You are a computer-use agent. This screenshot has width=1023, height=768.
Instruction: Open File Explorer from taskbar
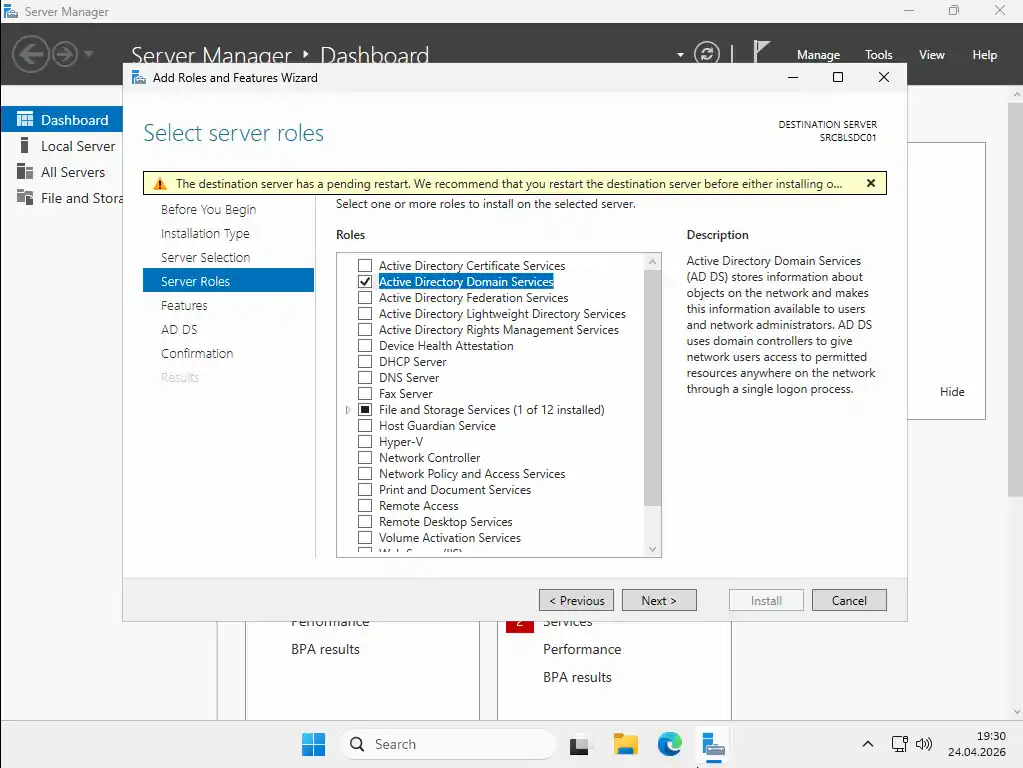coord(625,745)
